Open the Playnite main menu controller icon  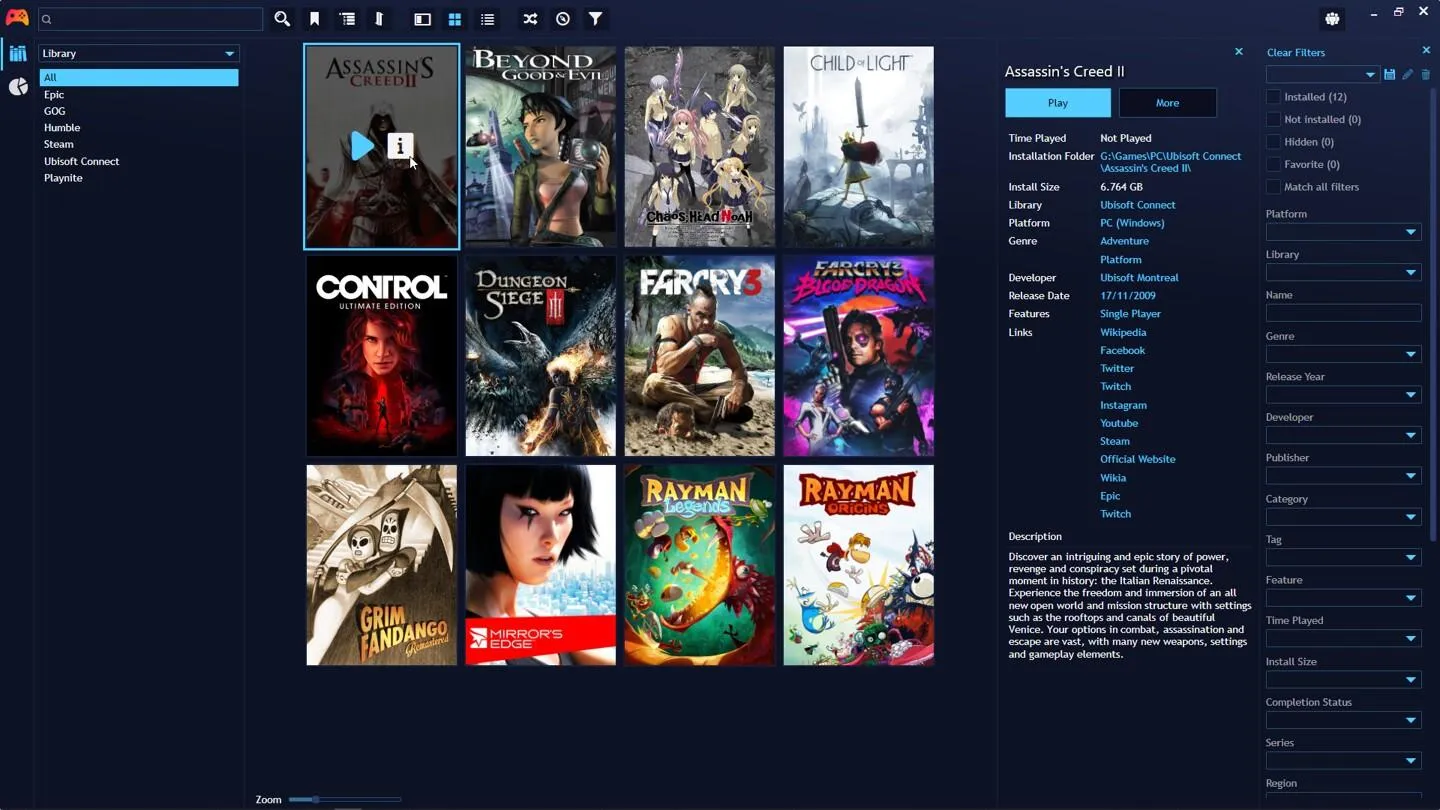point(17,17)
